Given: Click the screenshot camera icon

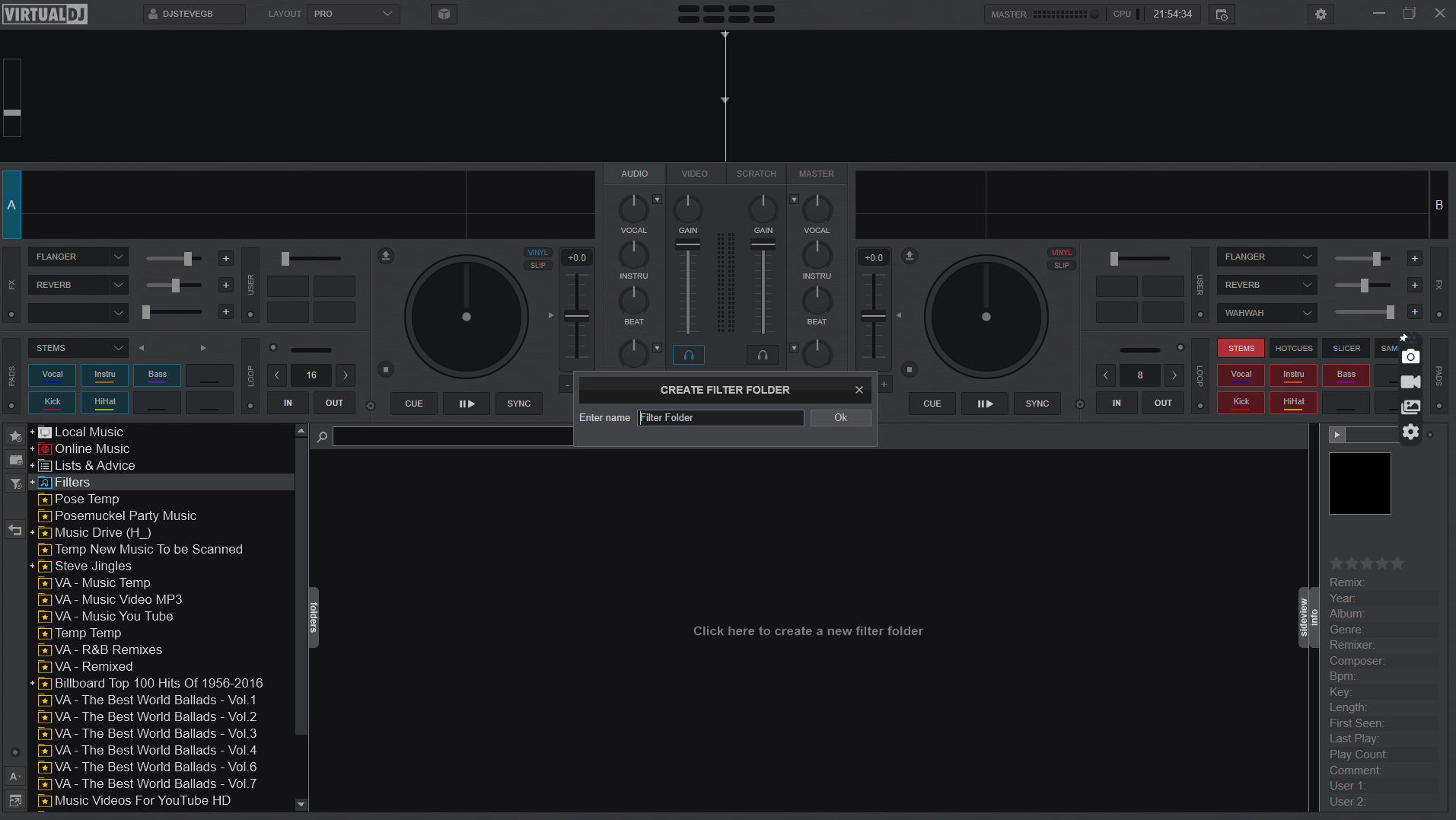Looking at the screenshot, I should click(x=1410, y=356).
